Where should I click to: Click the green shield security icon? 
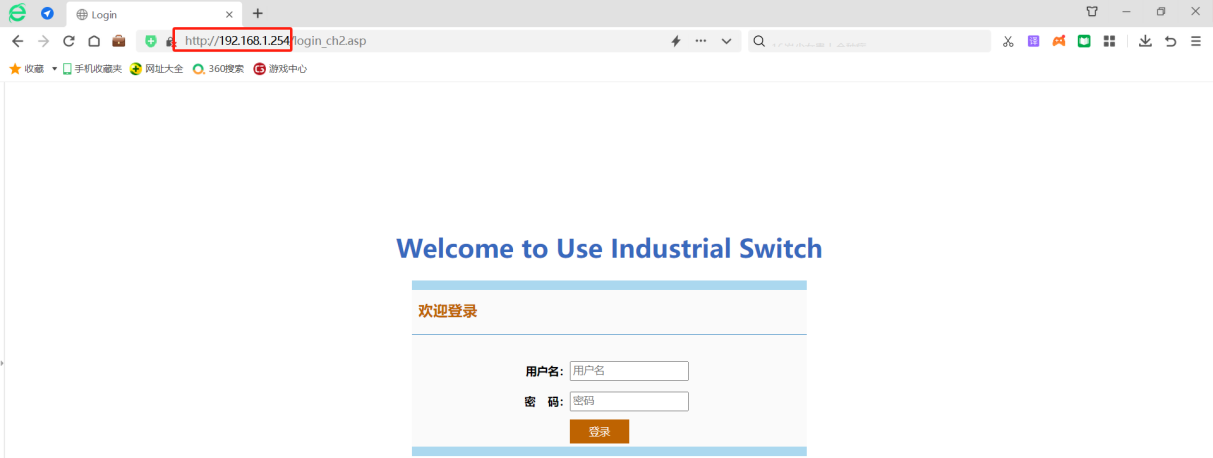point(151,41)
